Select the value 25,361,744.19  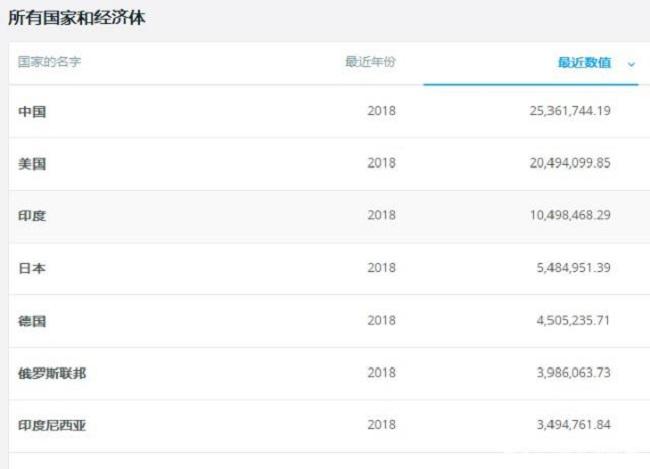(x=570, y=111)
